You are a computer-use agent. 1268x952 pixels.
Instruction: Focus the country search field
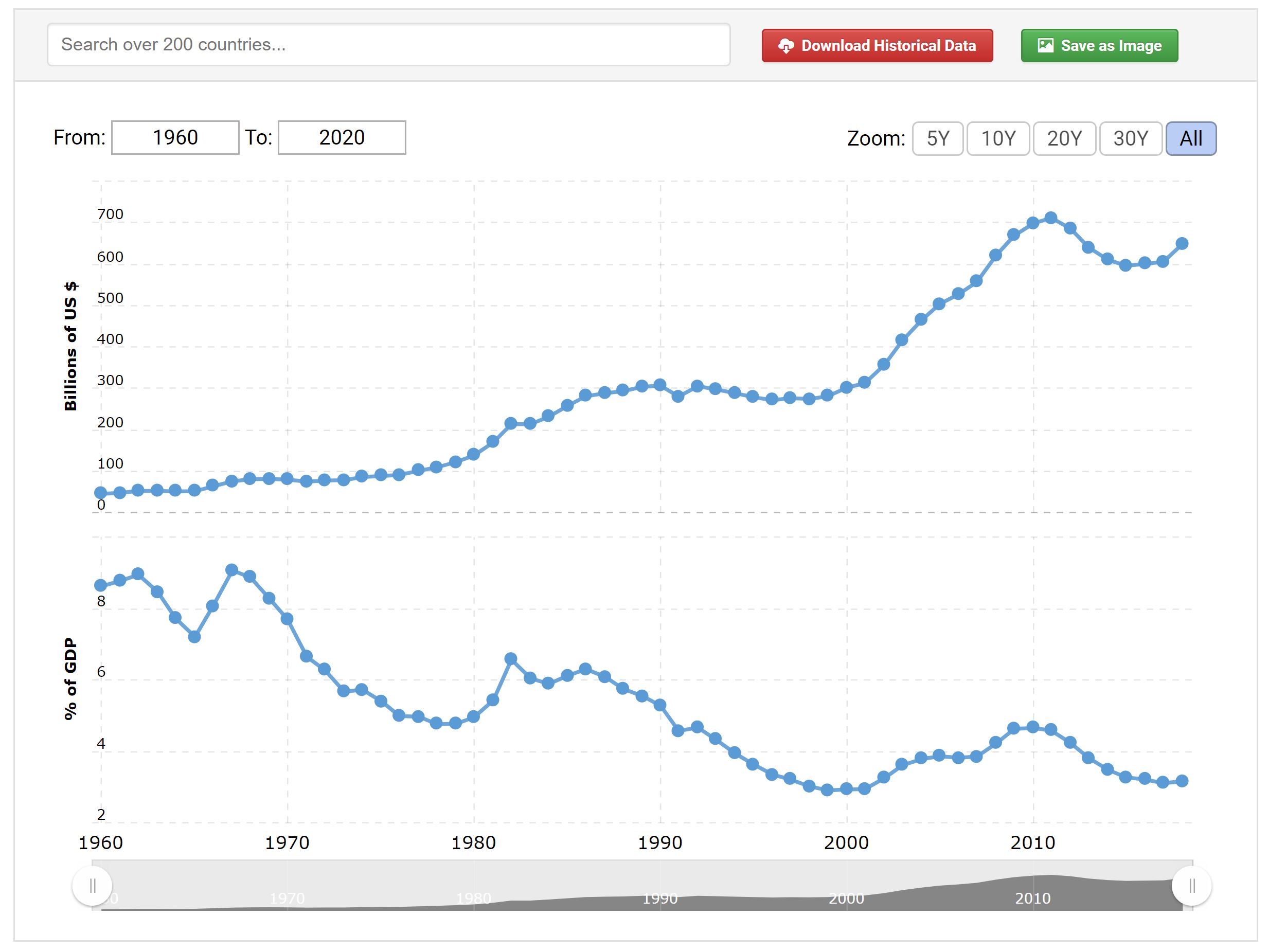click(x=389, y=45)
